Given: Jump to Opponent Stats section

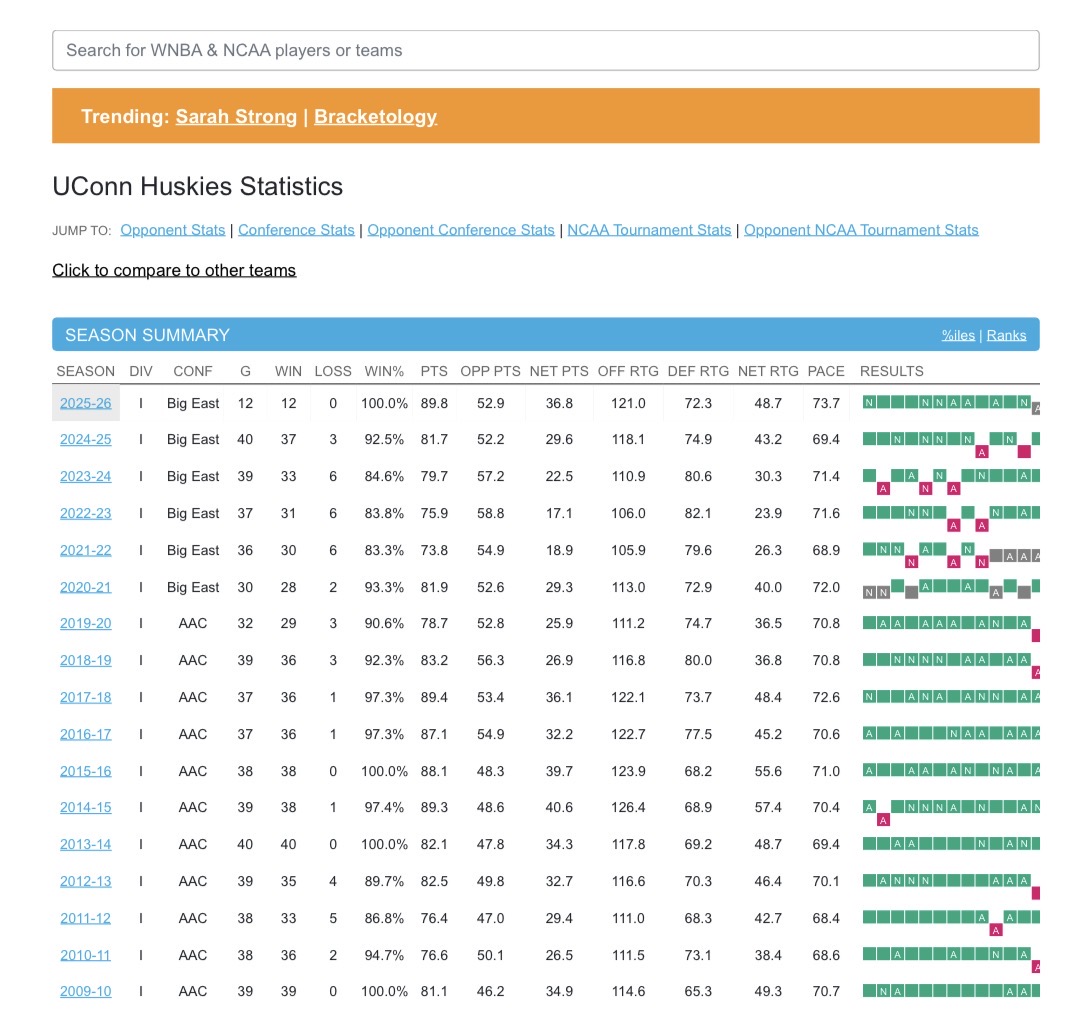Looking at the screenshot, I should pyautogui.click(x=172, y=230).
